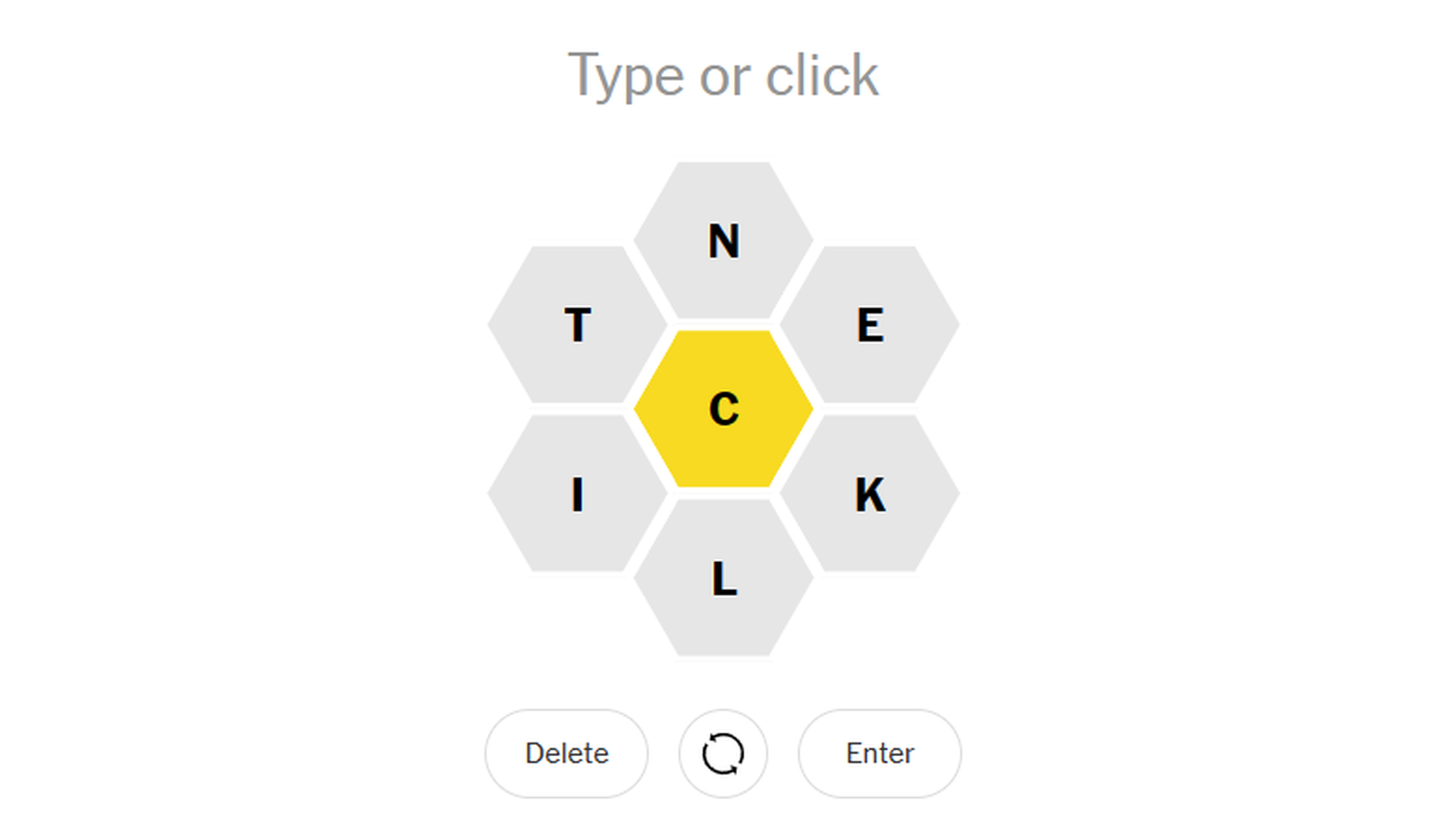Tap the letter K hexagon
This screenshot has height=819, width=1456.
(870, 494)
